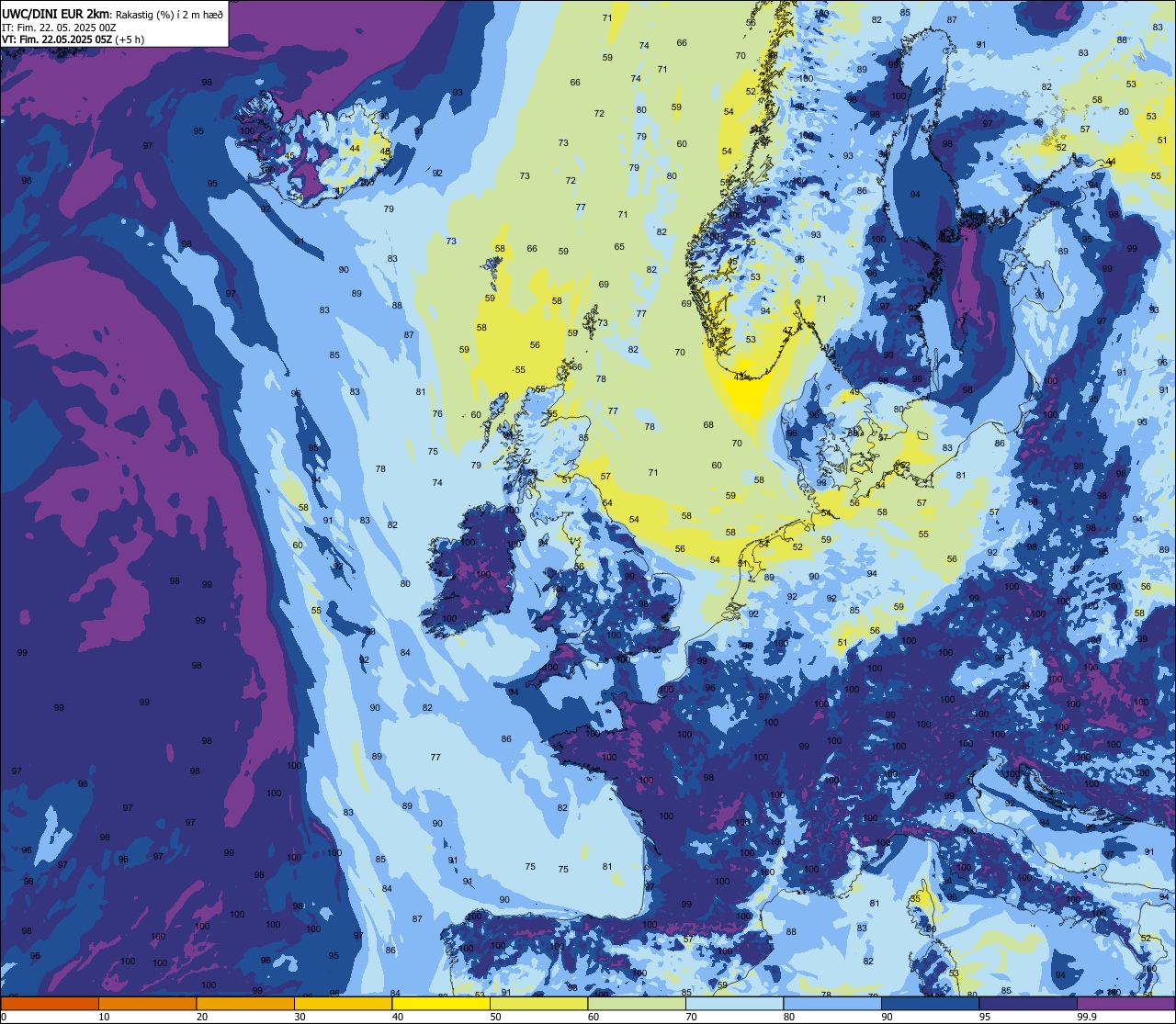Image resolution: width=1176 pixels, height=1024 pixels.
Task: Click the '80' legend tick label
Action: point(789,1017)
